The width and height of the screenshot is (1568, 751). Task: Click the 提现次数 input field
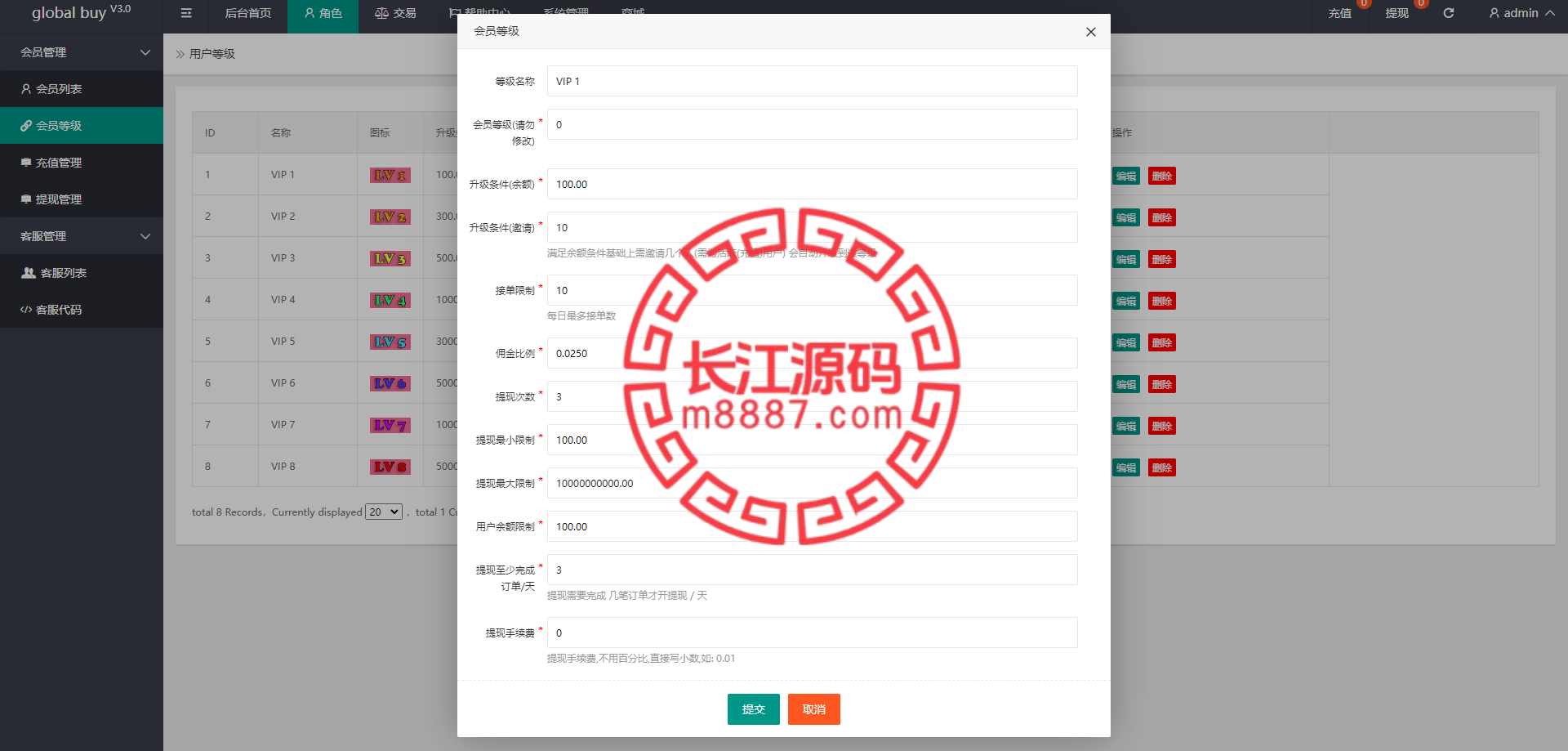813,396
